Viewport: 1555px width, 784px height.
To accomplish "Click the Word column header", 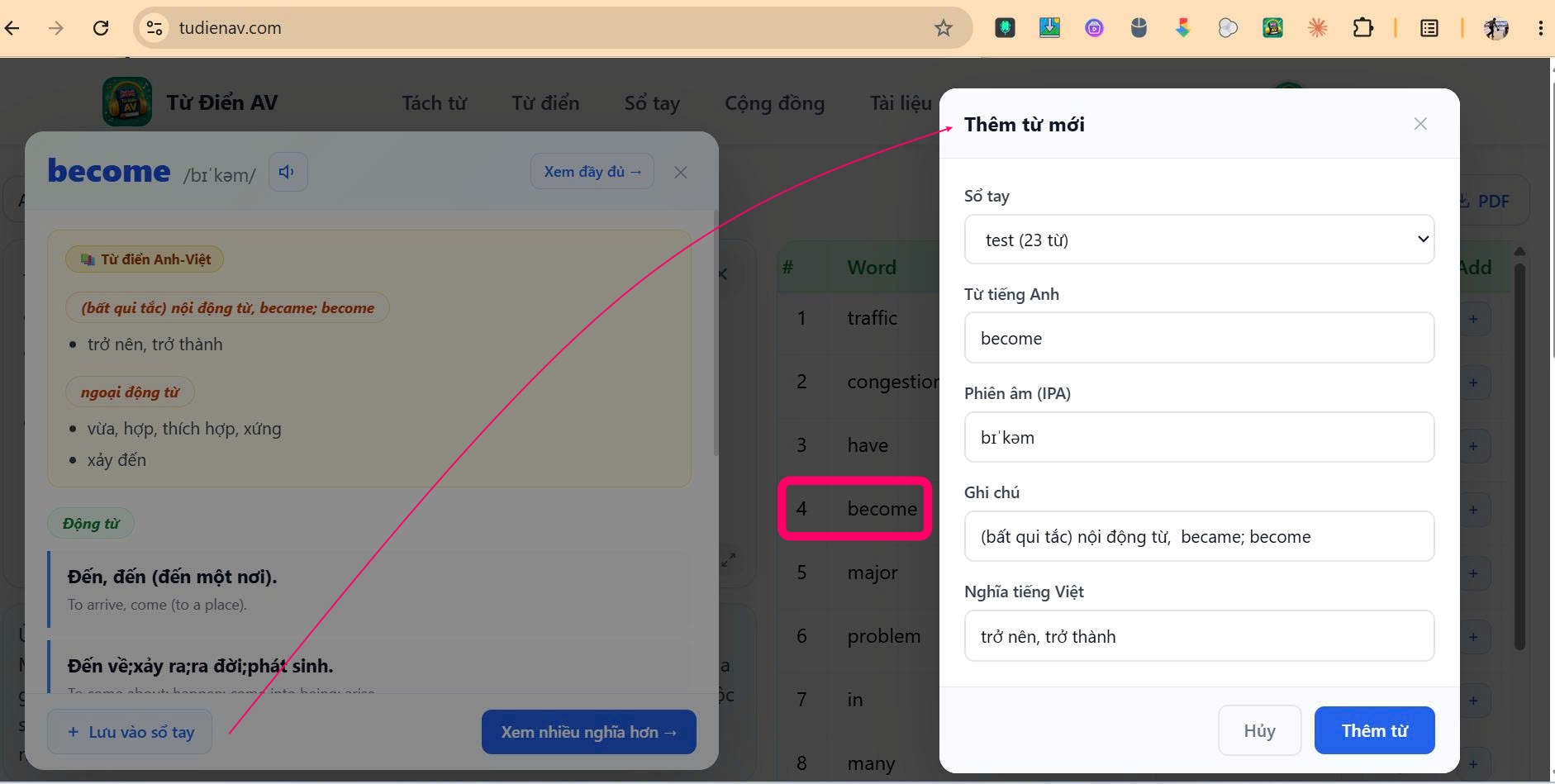I will [x=871, y=268].
